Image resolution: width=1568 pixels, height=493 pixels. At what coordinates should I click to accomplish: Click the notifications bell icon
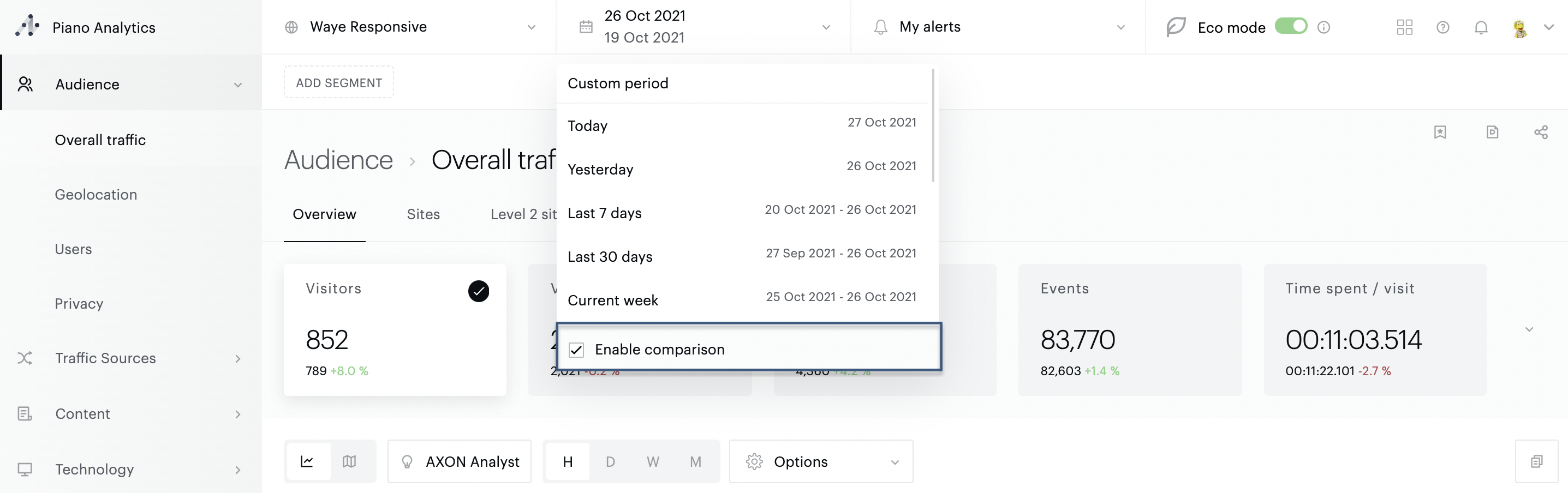[x=1481, y=27]
